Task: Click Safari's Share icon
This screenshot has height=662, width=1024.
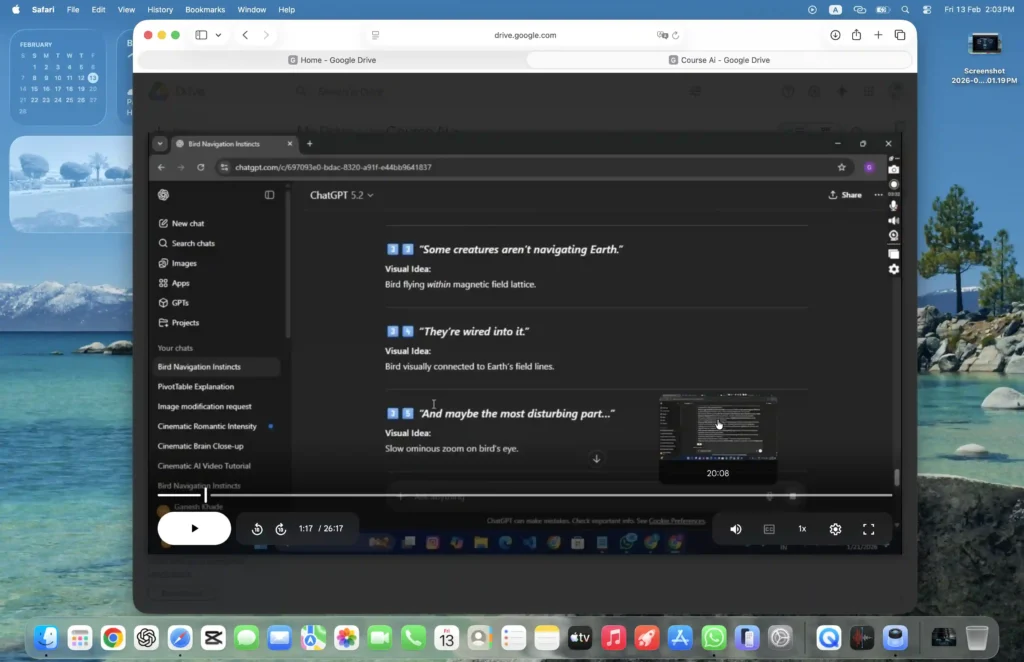Action: tap(856, 35)
